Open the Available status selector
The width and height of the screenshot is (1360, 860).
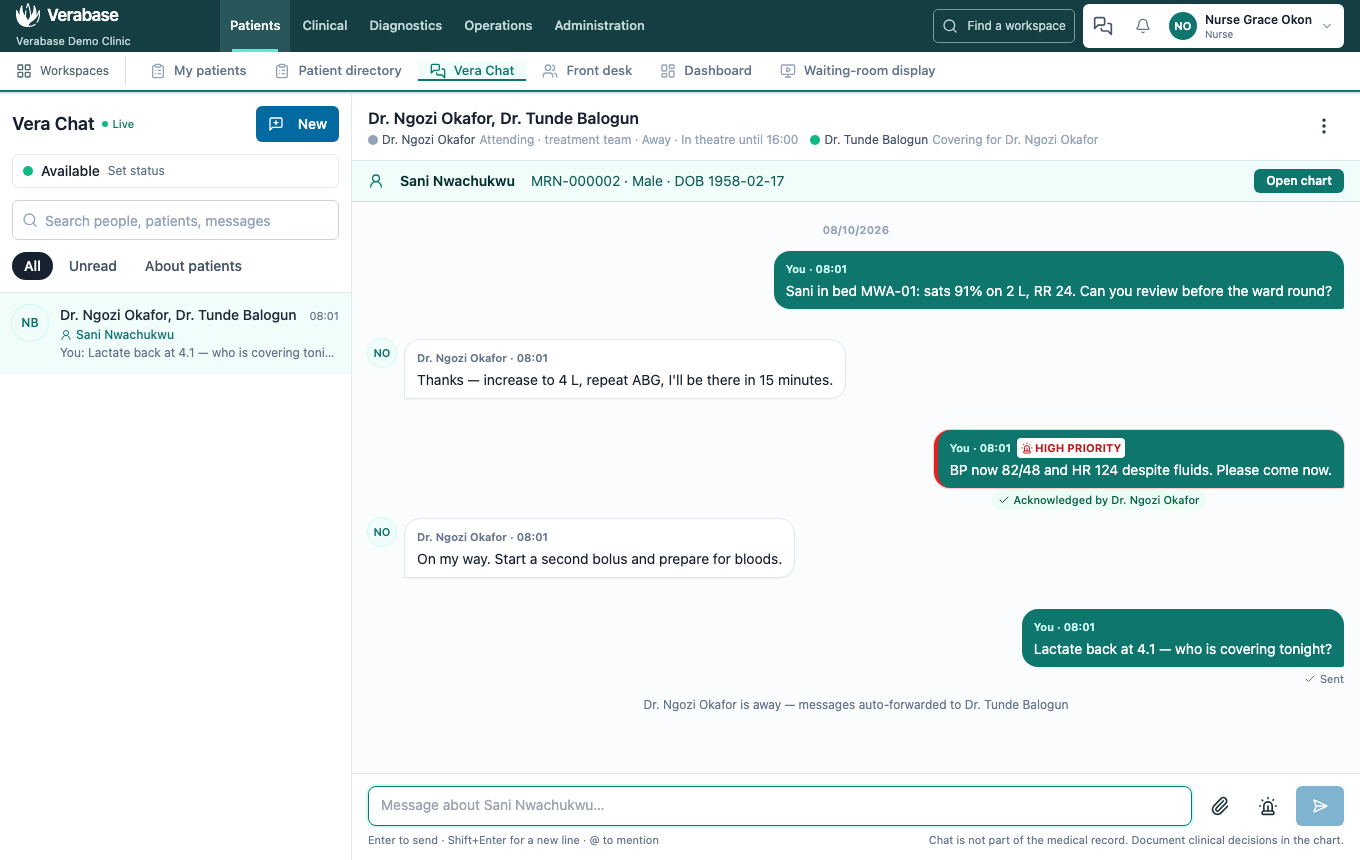175,171
